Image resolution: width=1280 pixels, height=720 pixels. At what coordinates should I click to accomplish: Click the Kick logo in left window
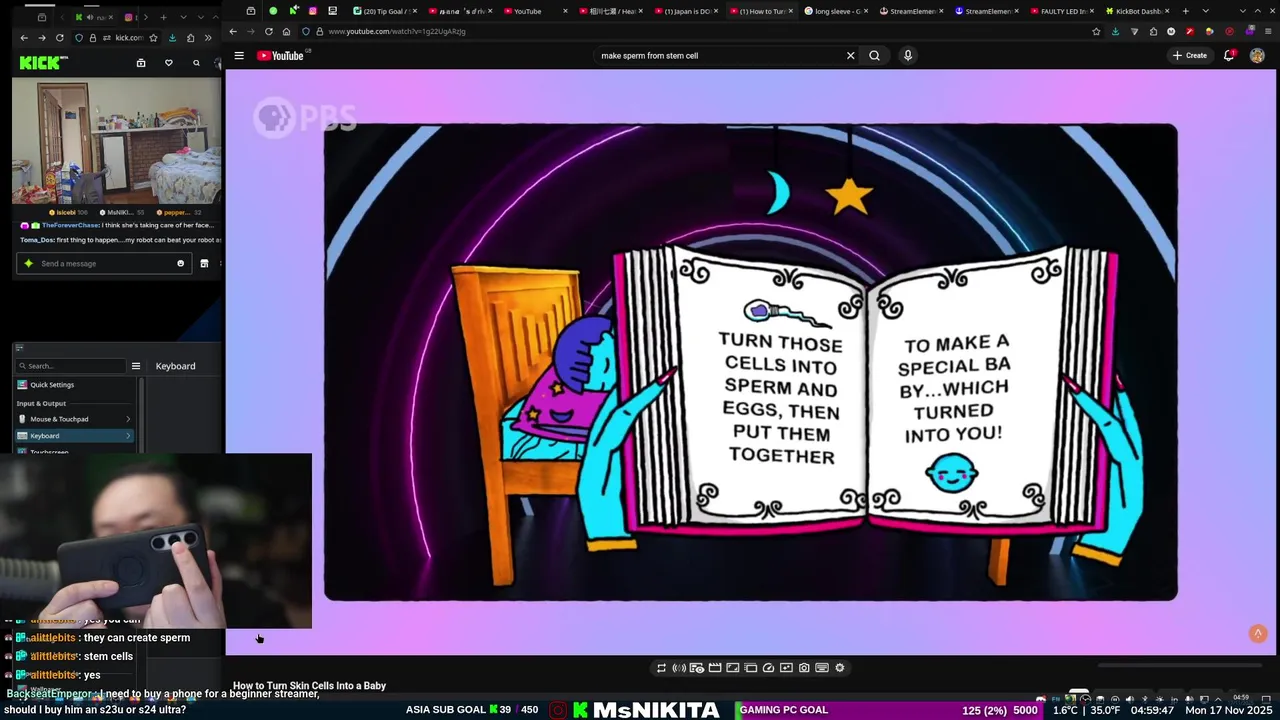[x=43, y=63]
